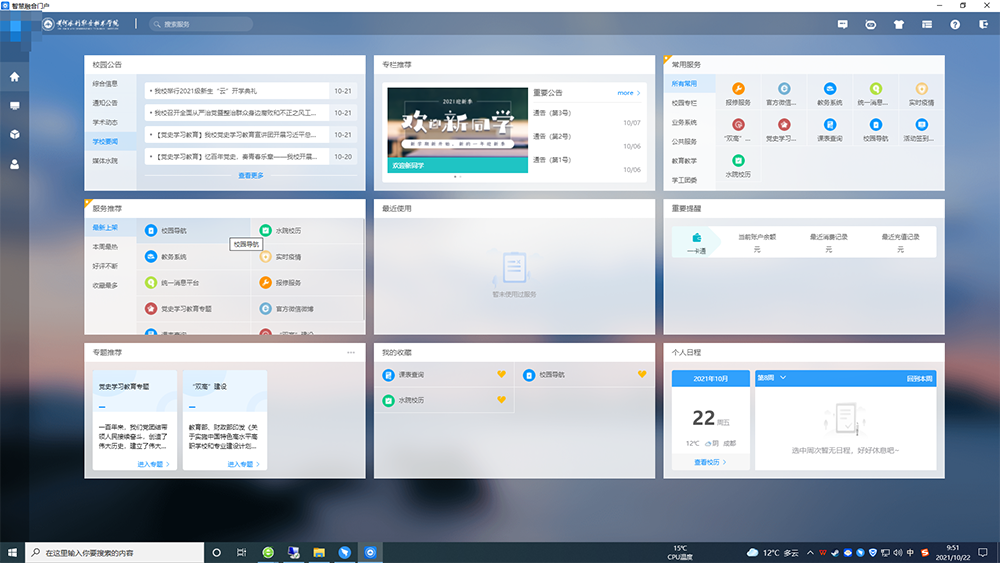Click the 搜索服务 search field

pos(200,23)
